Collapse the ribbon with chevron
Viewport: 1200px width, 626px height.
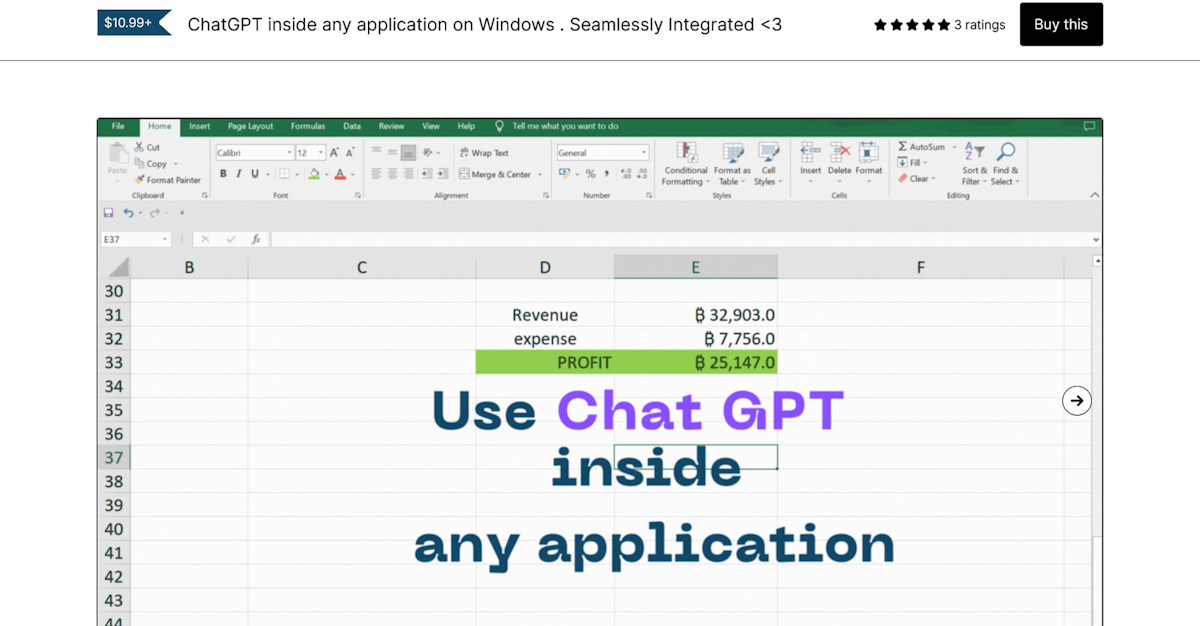coord(1094,195)
